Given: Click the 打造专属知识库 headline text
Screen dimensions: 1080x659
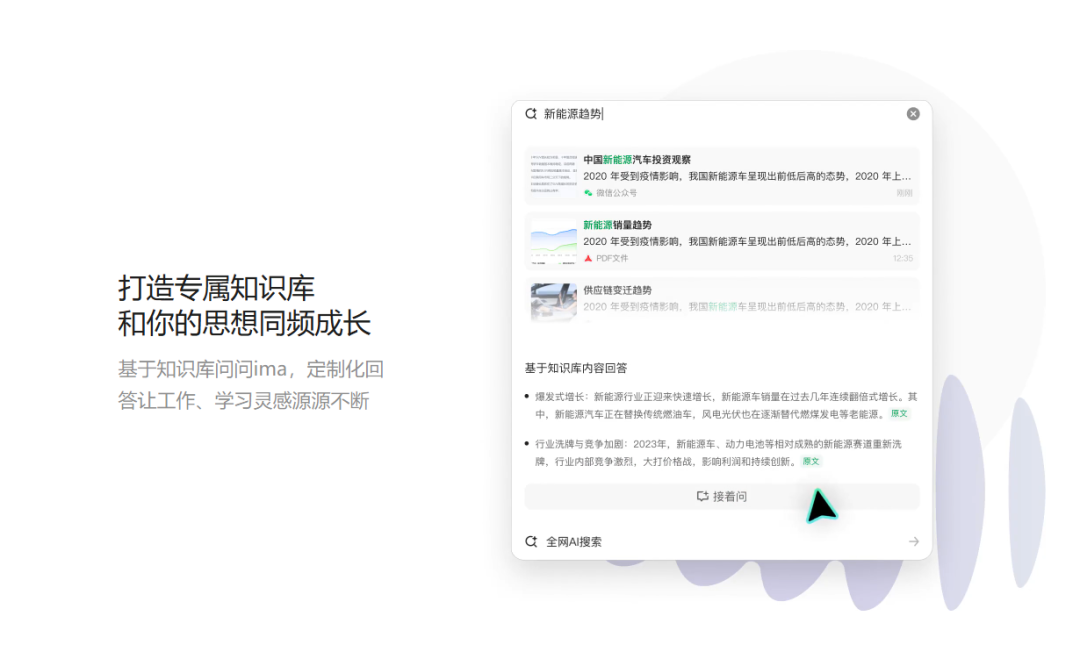Looking at the screenshot, I should [217, 288].
